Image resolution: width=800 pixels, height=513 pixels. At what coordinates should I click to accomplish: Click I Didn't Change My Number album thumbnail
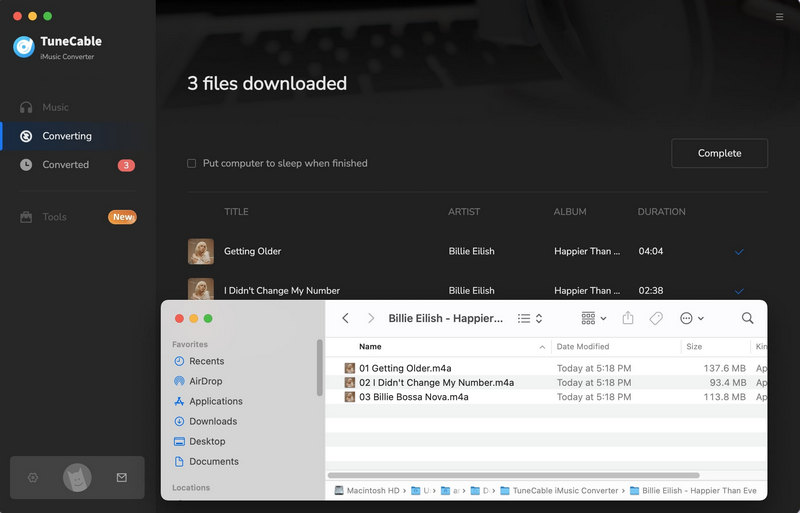pyautogui.click(x=201, y=289)
